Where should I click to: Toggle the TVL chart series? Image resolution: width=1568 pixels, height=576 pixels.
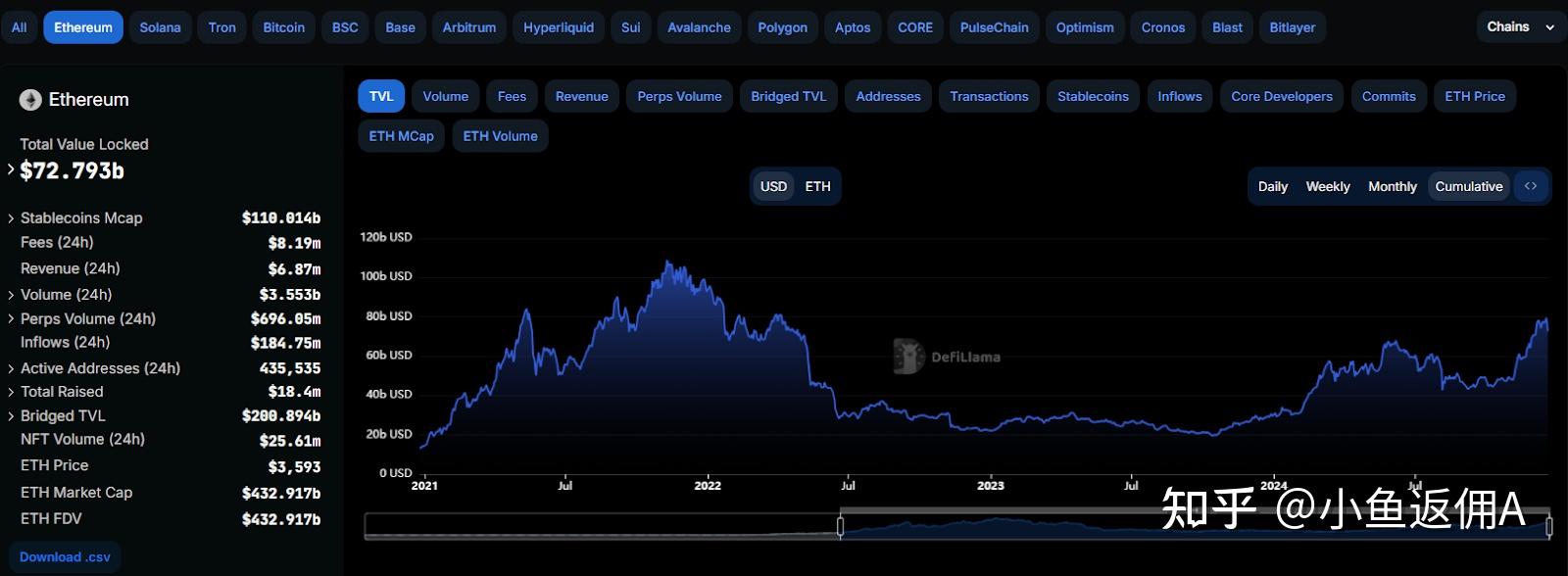[381, 96]
